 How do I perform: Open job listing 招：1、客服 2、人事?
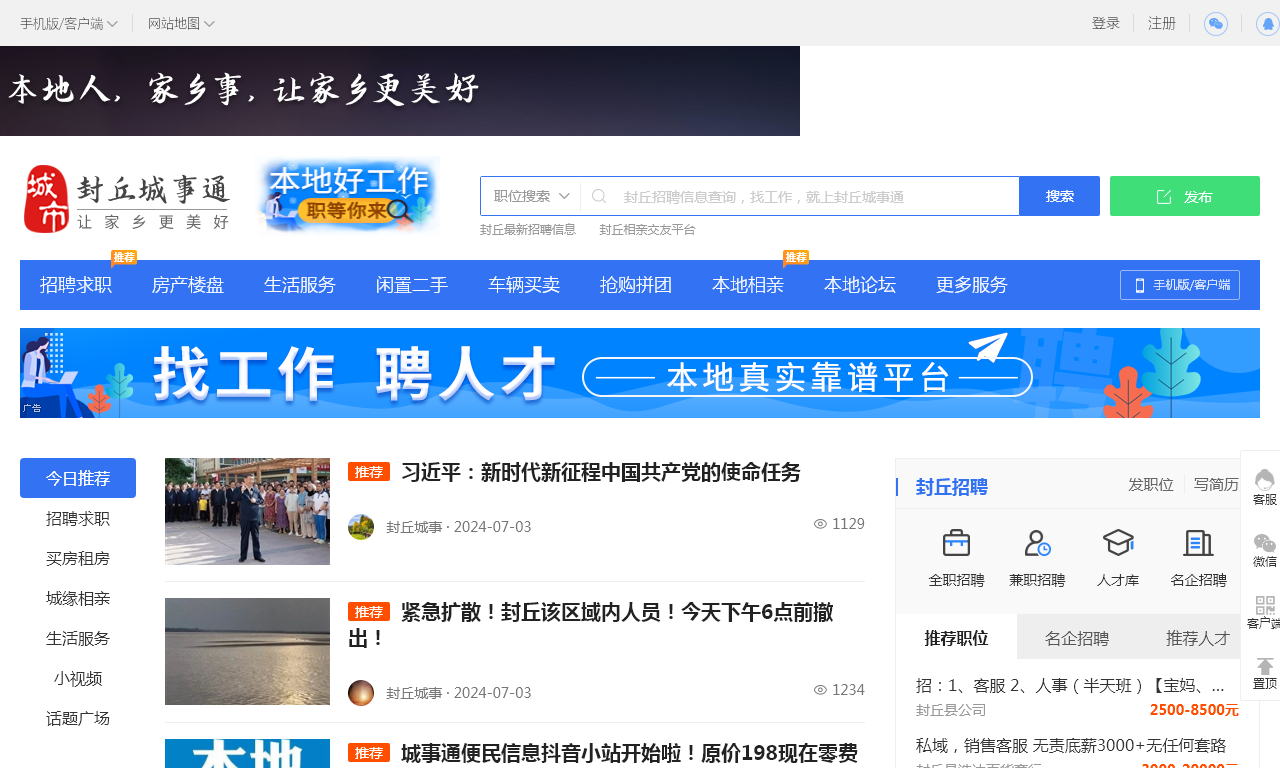[x=1070, y=685]
